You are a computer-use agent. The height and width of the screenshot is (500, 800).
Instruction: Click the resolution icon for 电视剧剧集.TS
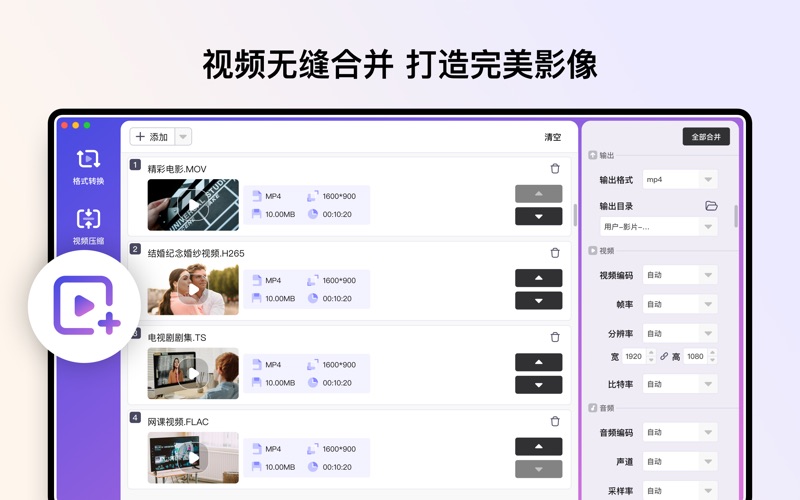click(313, 364)
